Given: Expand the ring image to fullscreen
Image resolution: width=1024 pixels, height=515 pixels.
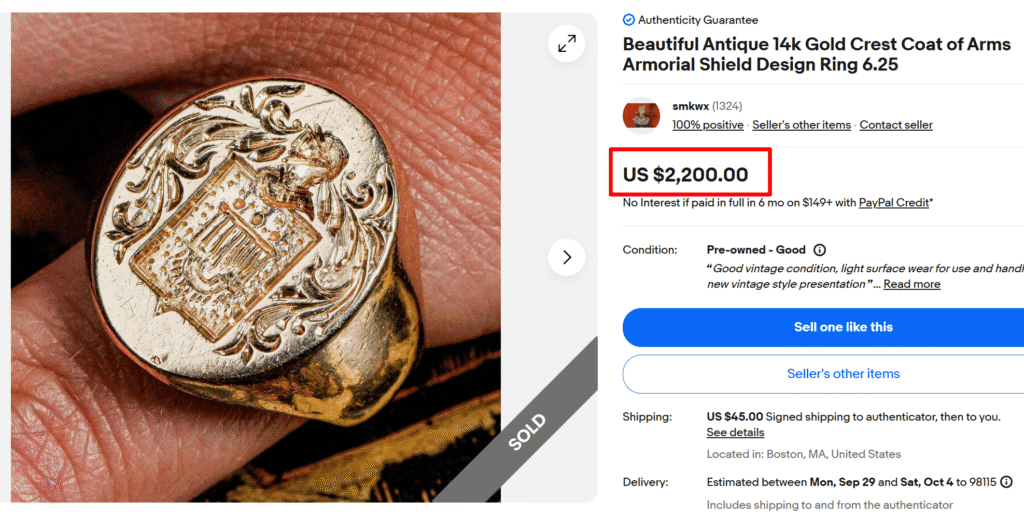Looking at the screenshot, I should [x=567, y=44].
